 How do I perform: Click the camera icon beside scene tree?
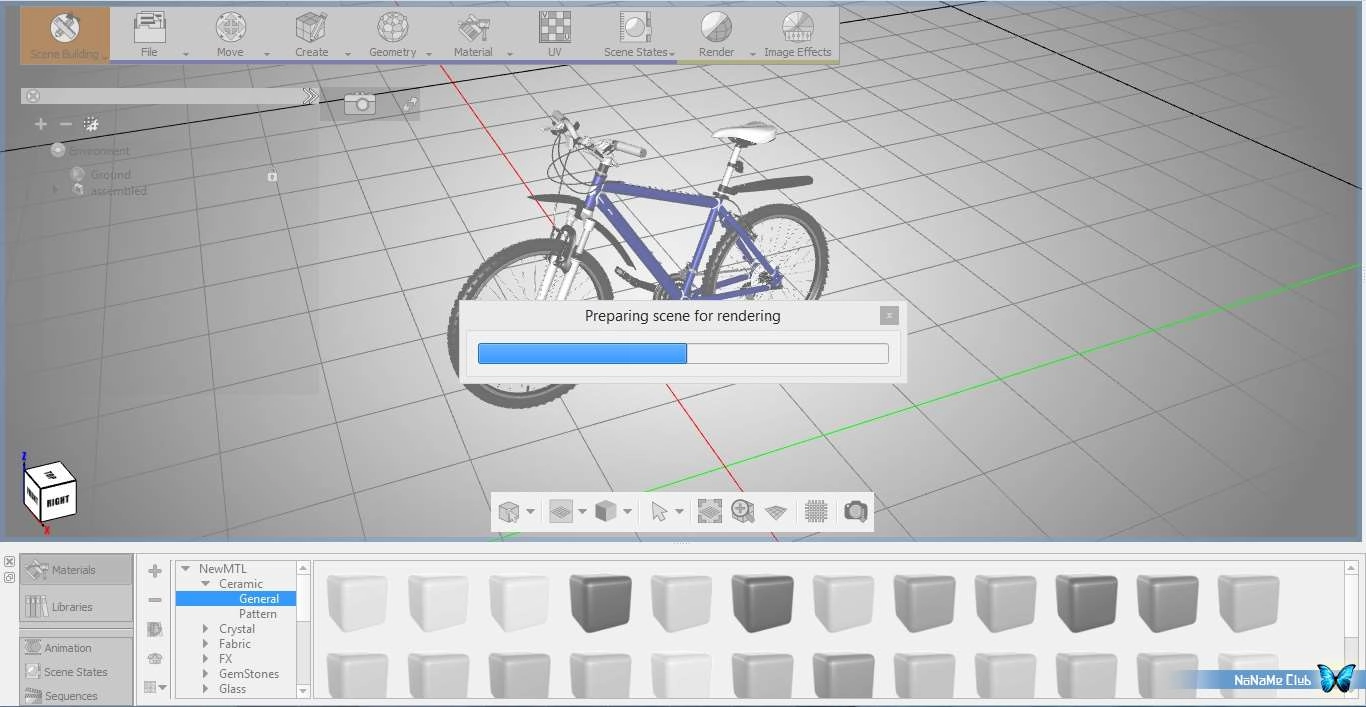pos(359,103)
